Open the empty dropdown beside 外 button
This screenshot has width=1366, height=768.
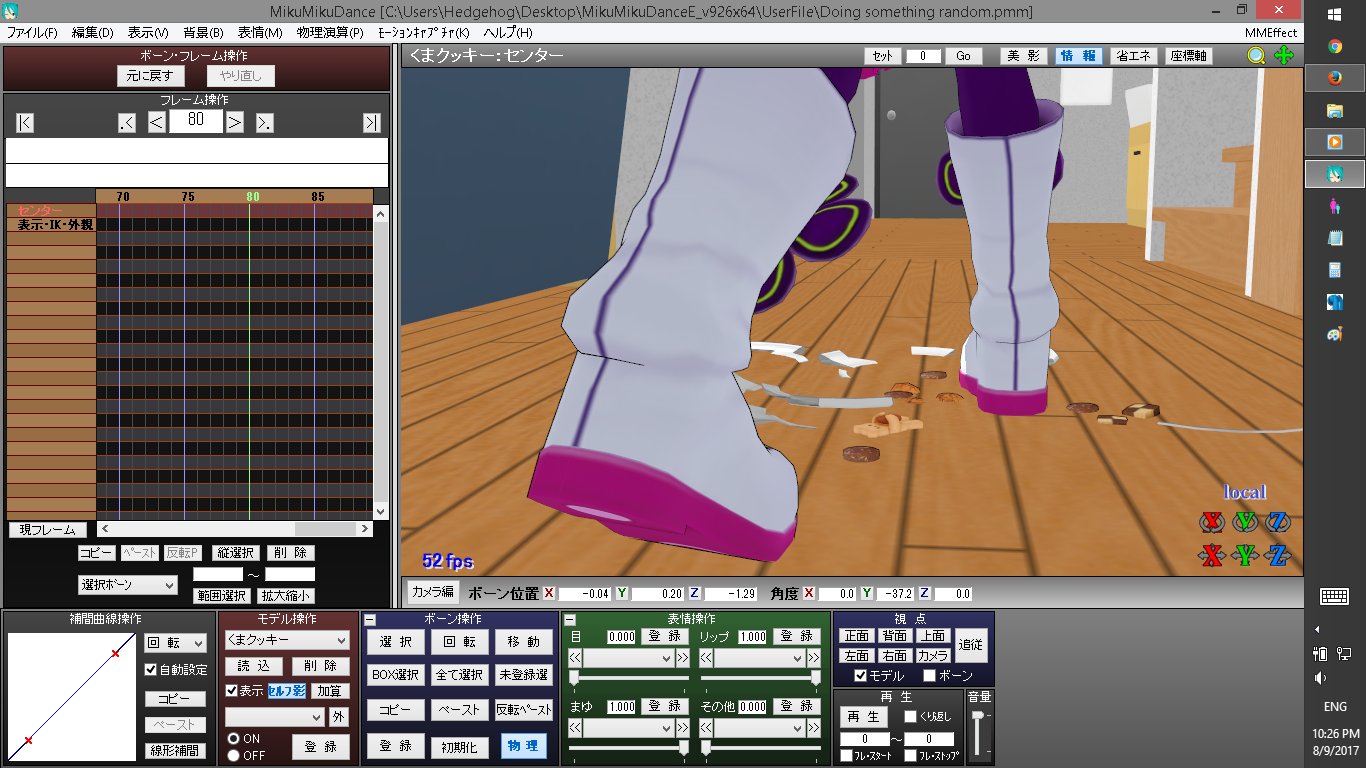[275, 717]
